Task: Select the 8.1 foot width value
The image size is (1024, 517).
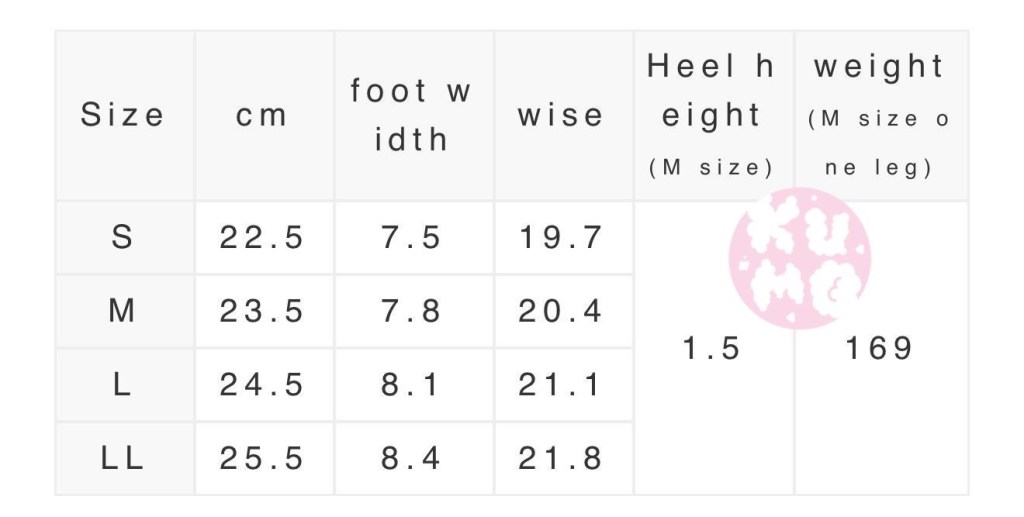Action: 411,385
